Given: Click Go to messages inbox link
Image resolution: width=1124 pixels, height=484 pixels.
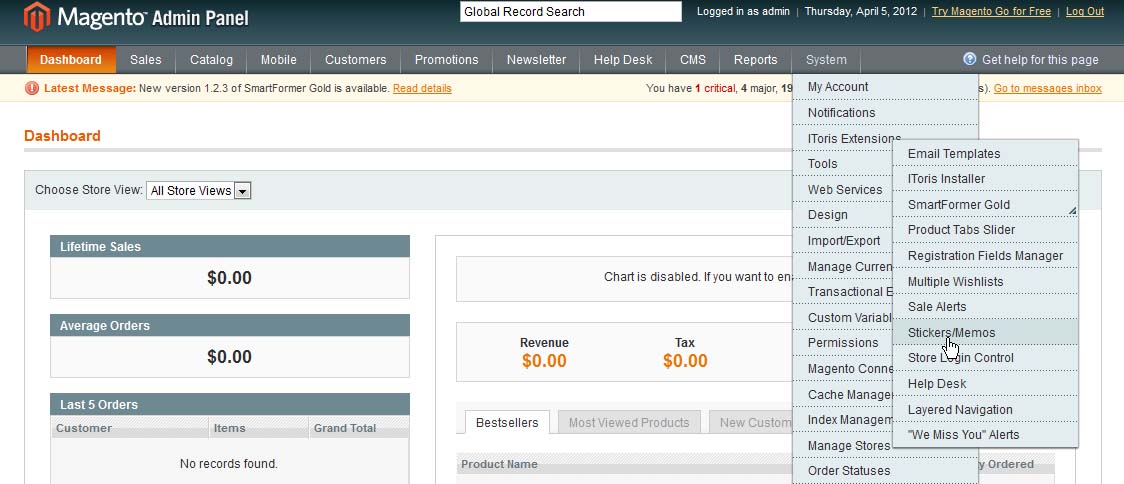Looking at the screenshot, I should [1047, 88].
